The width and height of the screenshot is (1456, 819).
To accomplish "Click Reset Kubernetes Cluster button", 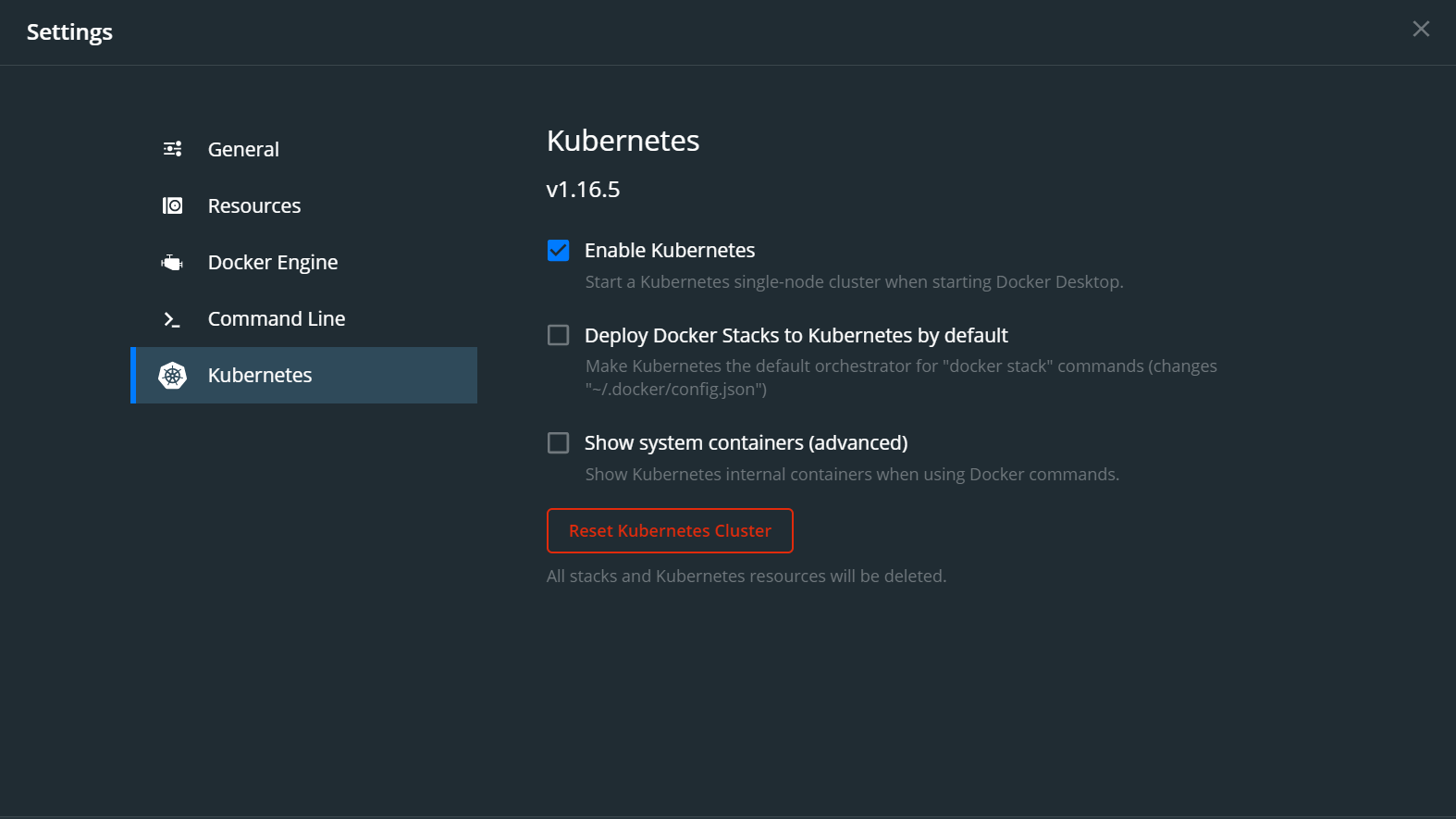I will (x=670, y=530).
